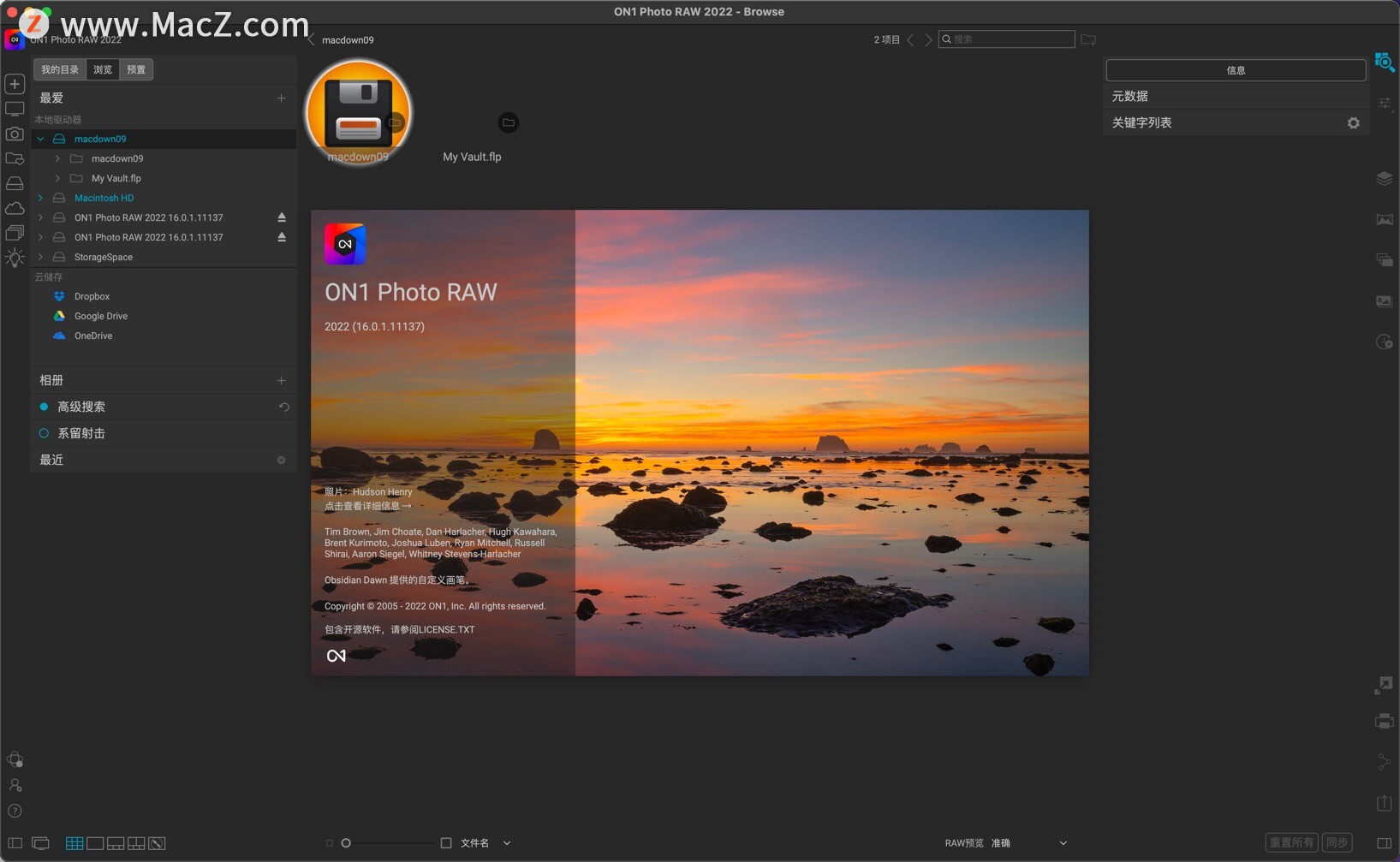Click the Layers stack icon on right
Screen dimensions: 1400x862
(x=1384, y=178)
